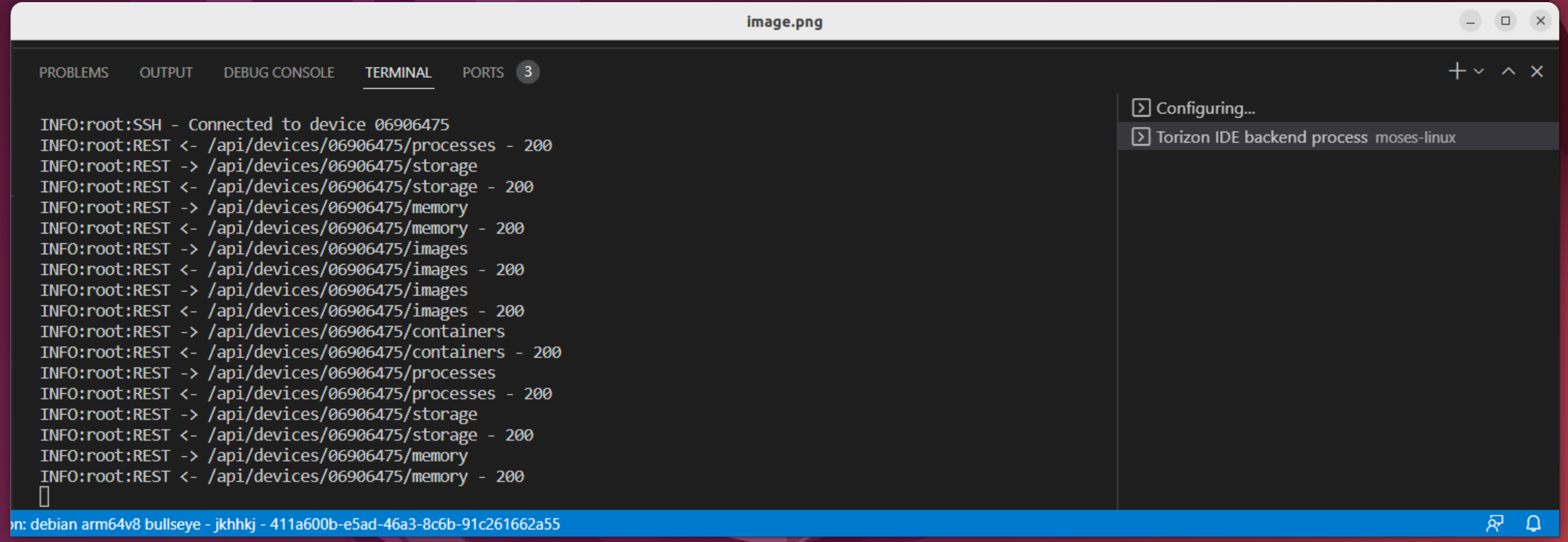Image resolution: width=1568 pixels, height=542 pixels.
Task: Open the launch profile dropdown arrow
Action: click(x=1478, y=72)
